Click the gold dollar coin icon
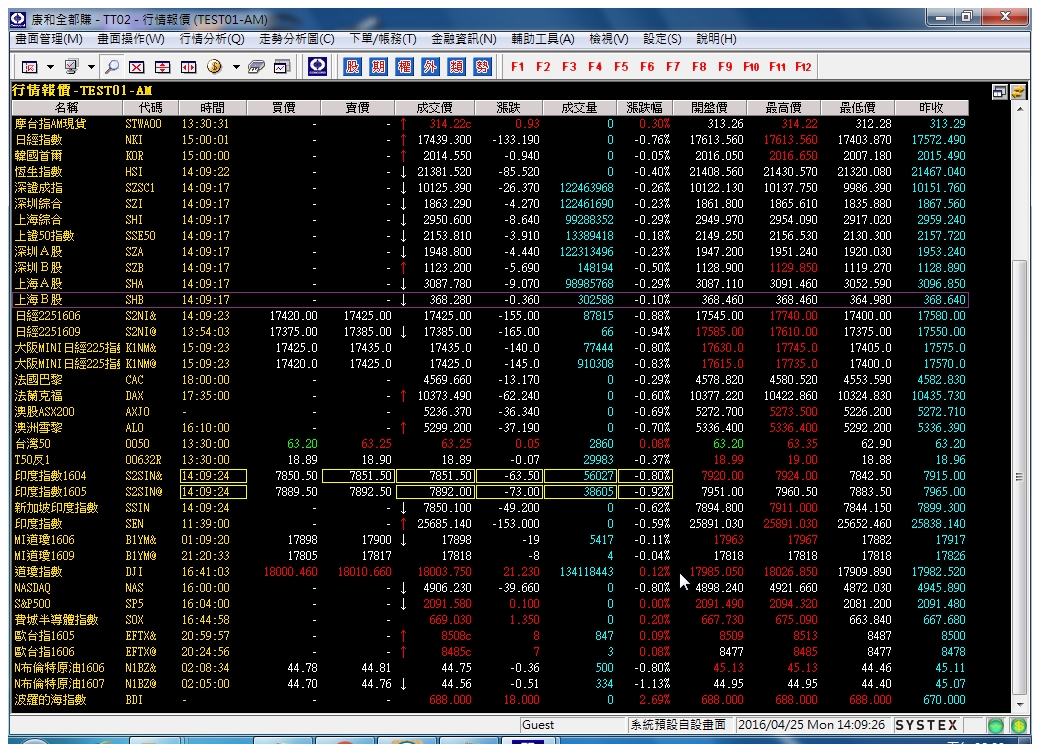1040x744 pixels. pos(214,67)
